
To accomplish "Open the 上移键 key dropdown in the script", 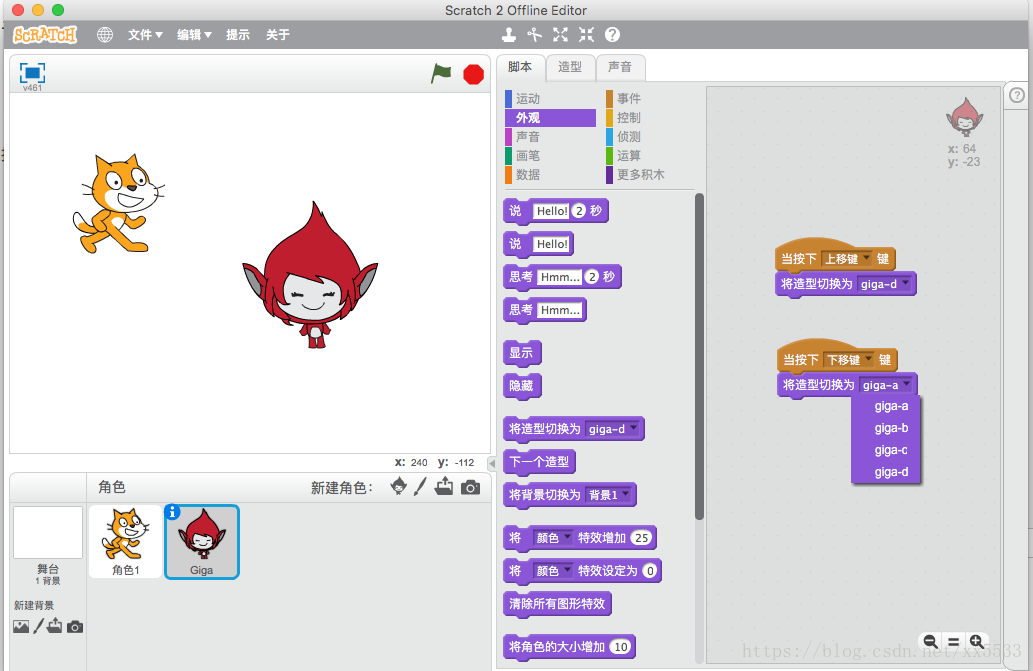I will [x=847, y=259].
